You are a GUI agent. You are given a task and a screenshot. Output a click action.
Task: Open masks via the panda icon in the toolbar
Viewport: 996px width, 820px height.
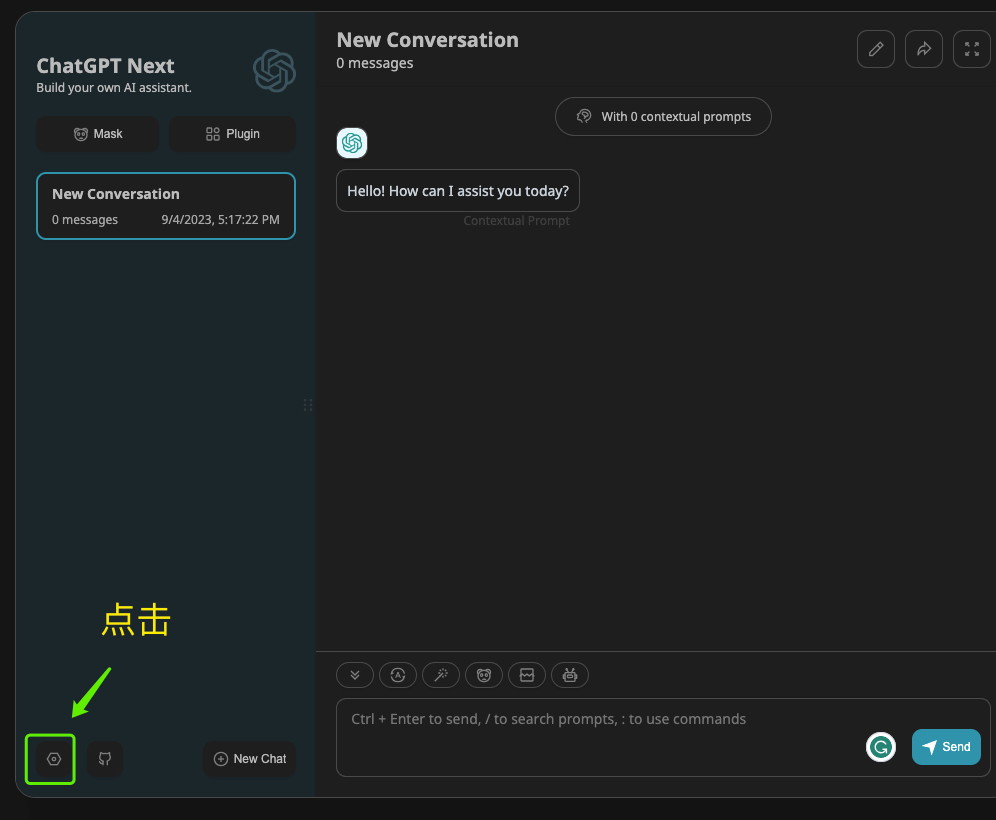pyautogui.click(x=484, y=675)
